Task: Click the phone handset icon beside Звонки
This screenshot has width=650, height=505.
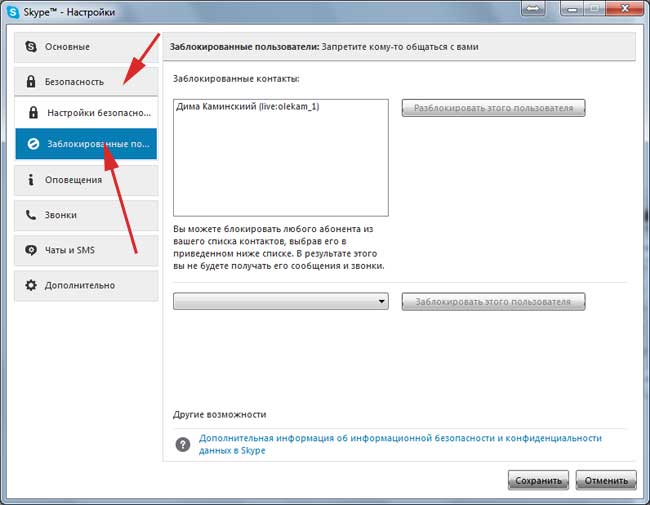Action: (x=31, y=215)
